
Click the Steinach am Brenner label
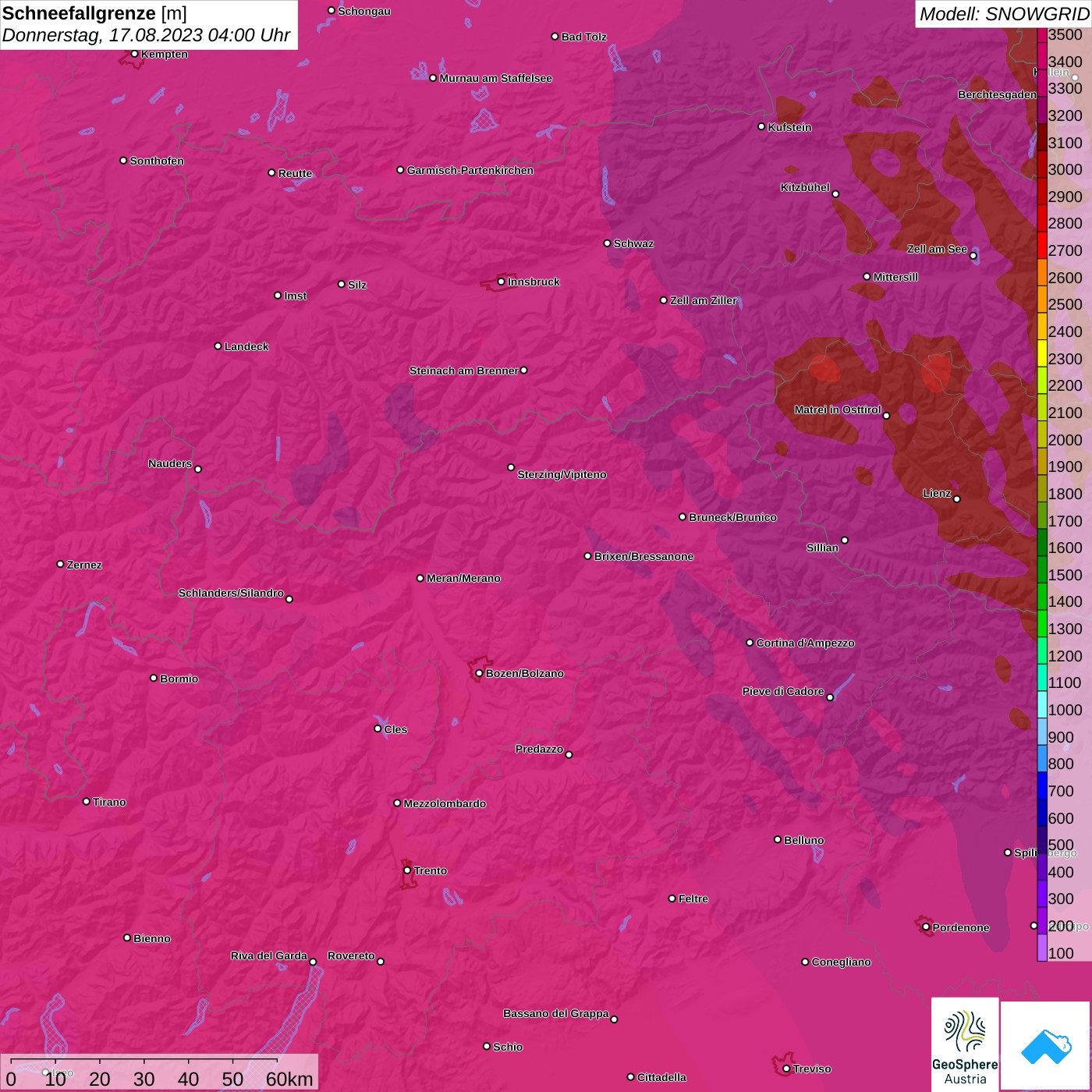(464, 370)
